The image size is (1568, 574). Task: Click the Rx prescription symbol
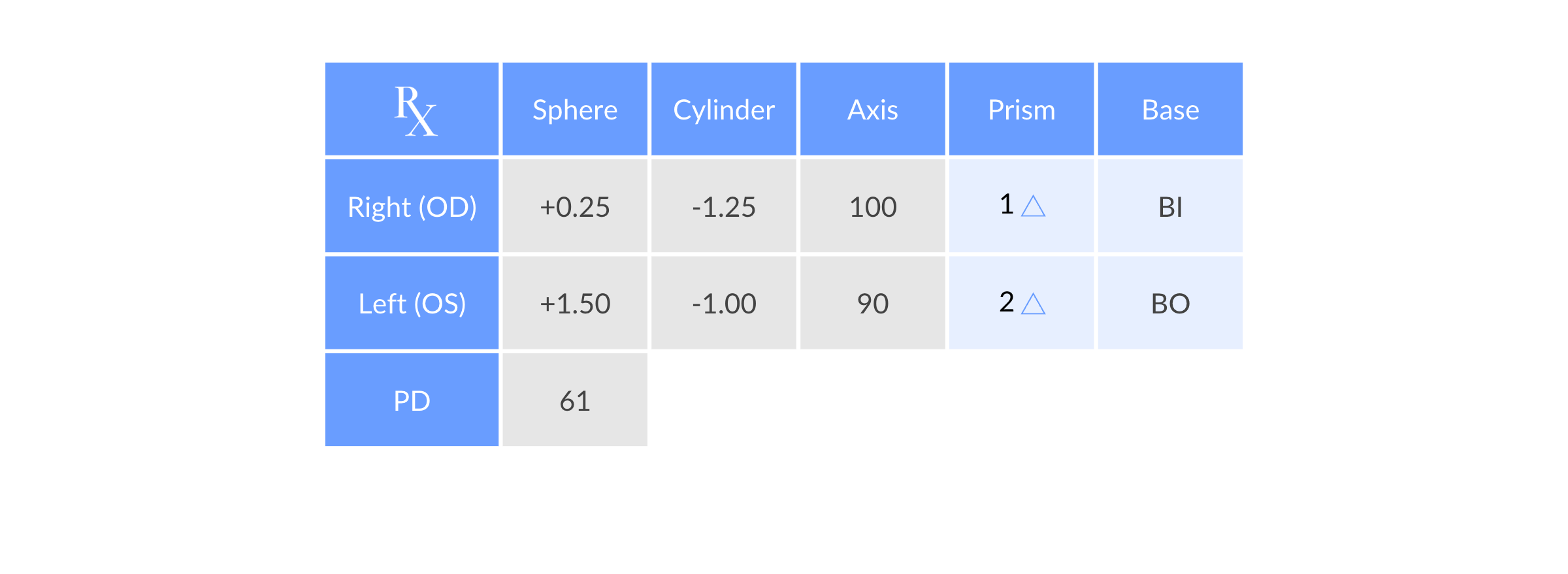point(416,110)
